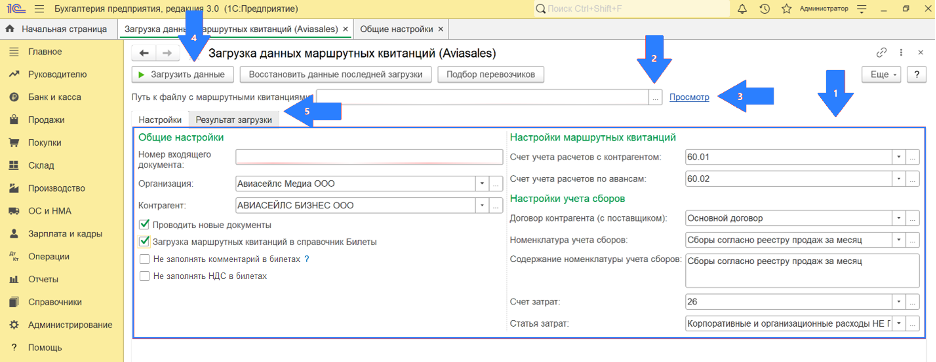Click the Начальная страница home icon
Screen dimensions: 936x362
pos(10,29)
